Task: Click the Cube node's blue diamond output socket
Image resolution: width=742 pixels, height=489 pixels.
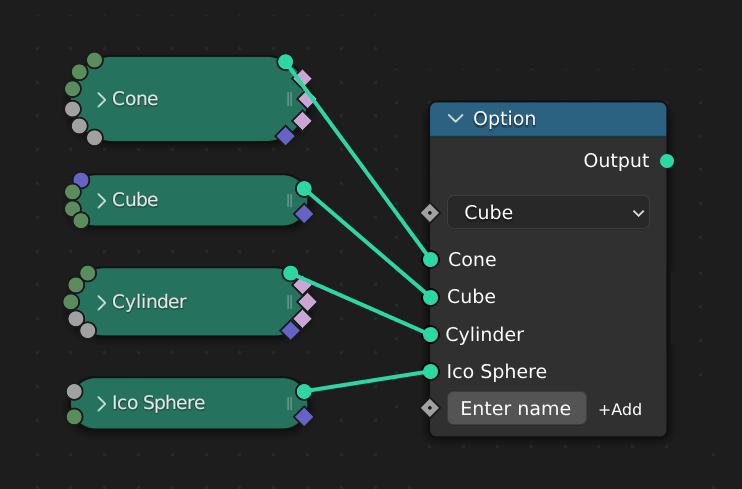Action: pos(303,213)
